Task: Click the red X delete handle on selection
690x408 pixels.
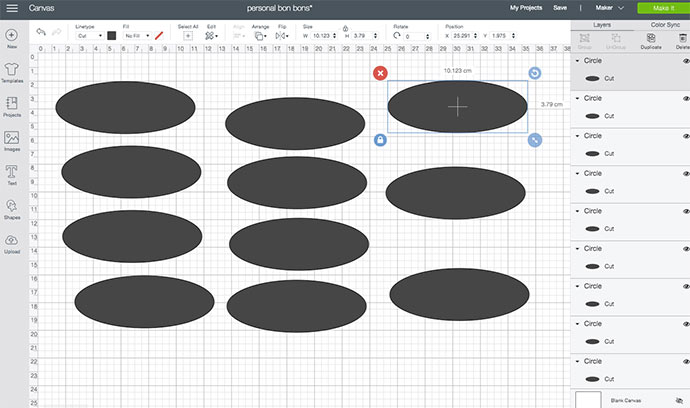Action: pos(380,73)
